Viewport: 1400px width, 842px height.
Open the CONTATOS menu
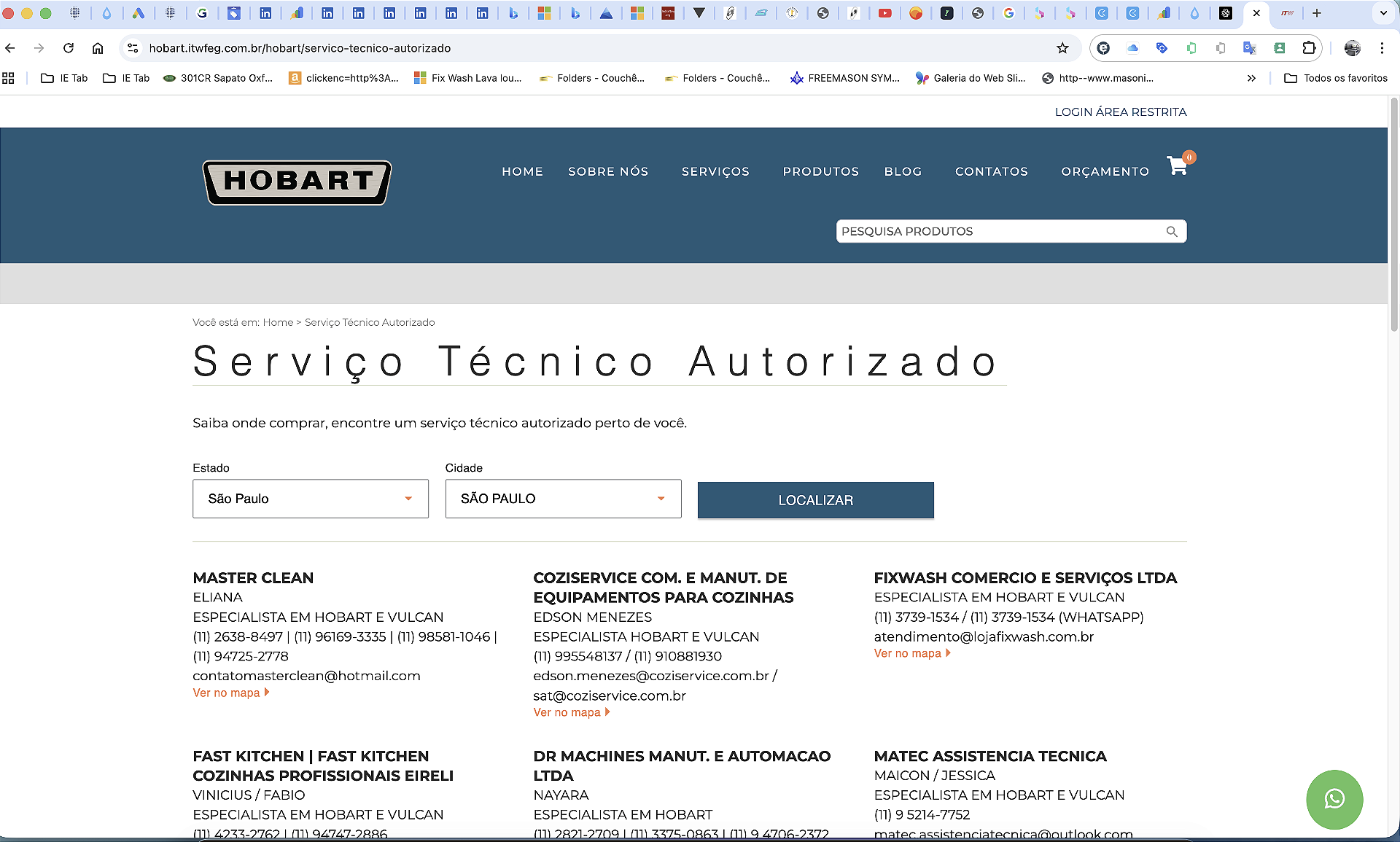992,171
